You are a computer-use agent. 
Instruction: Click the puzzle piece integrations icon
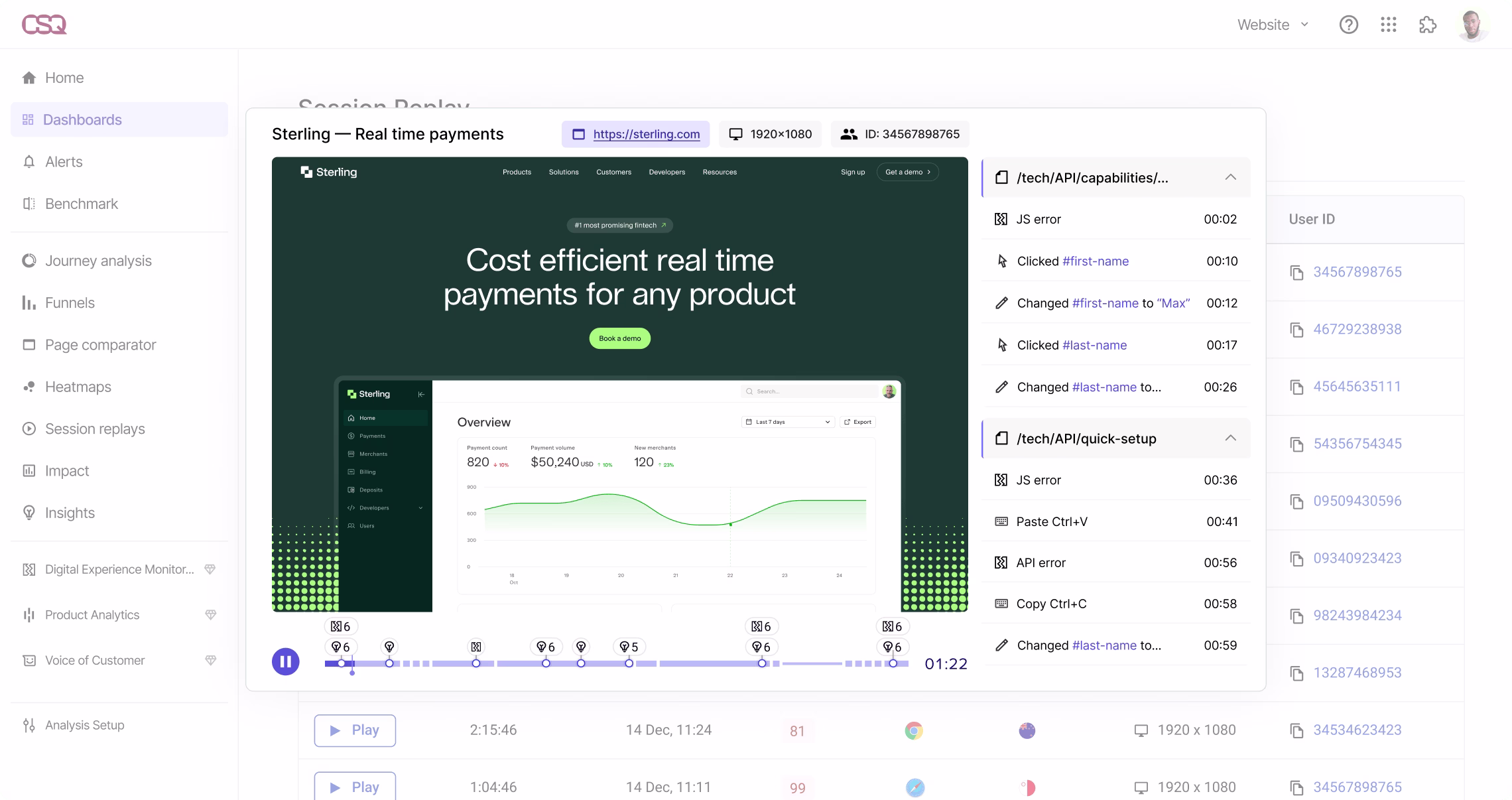[1427, 25]
